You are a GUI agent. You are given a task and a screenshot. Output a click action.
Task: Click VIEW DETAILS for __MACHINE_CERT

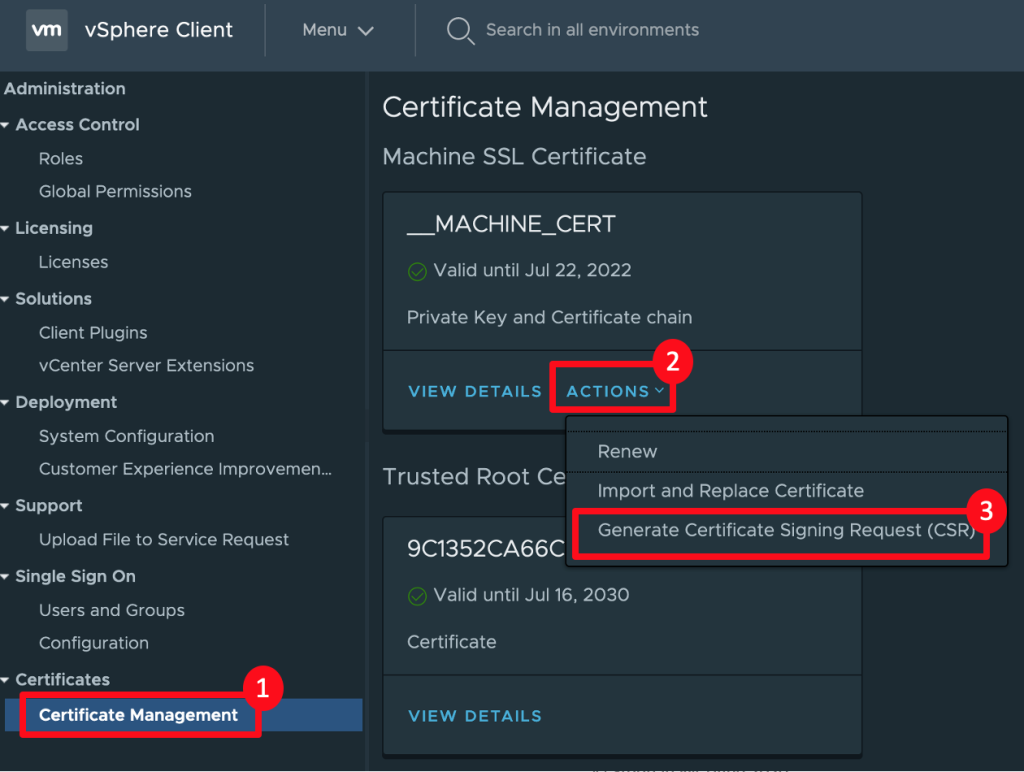coord(475,391)
